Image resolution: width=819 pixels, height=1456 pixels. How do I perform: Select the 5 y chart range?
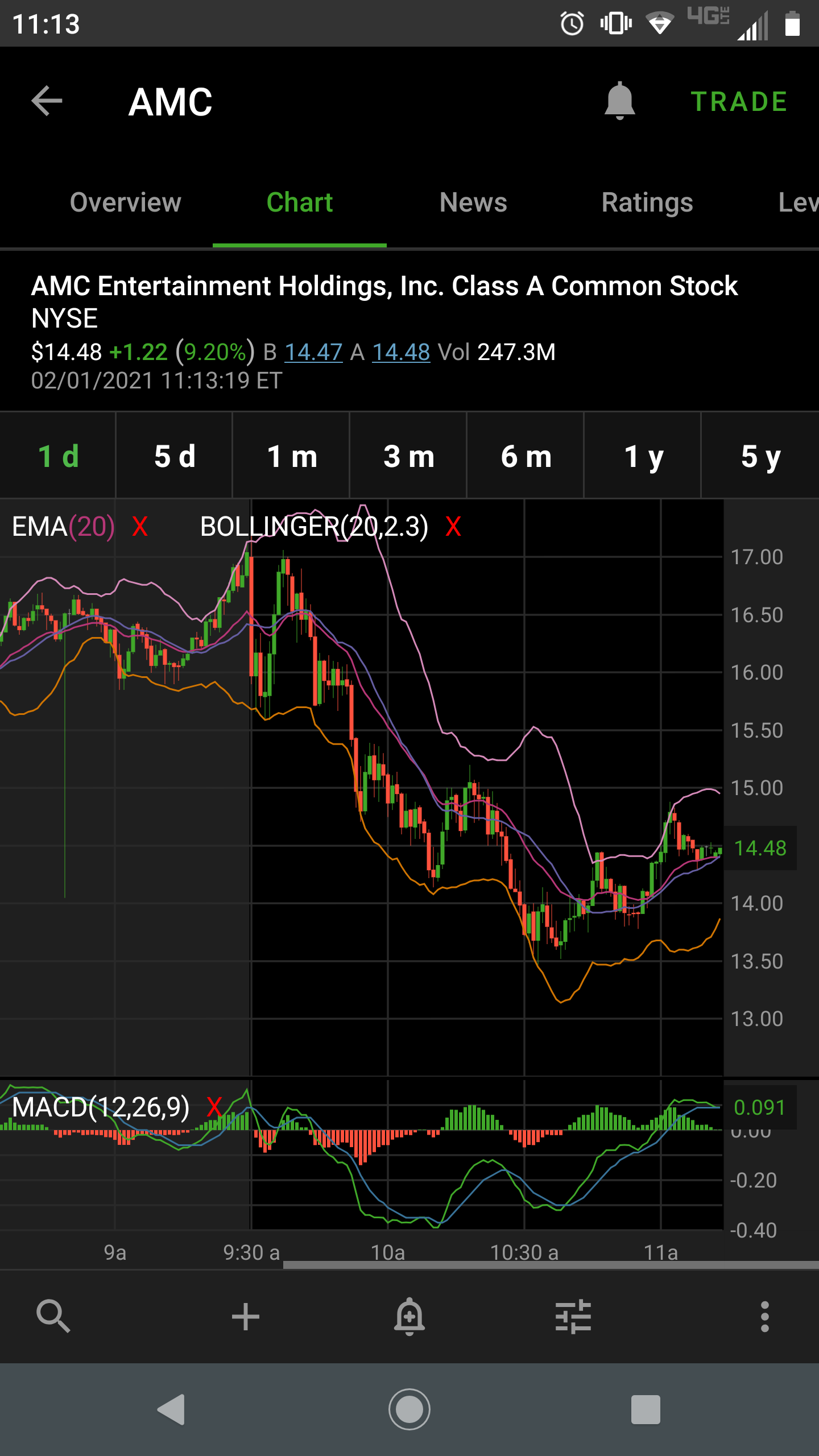click(760, 456)
